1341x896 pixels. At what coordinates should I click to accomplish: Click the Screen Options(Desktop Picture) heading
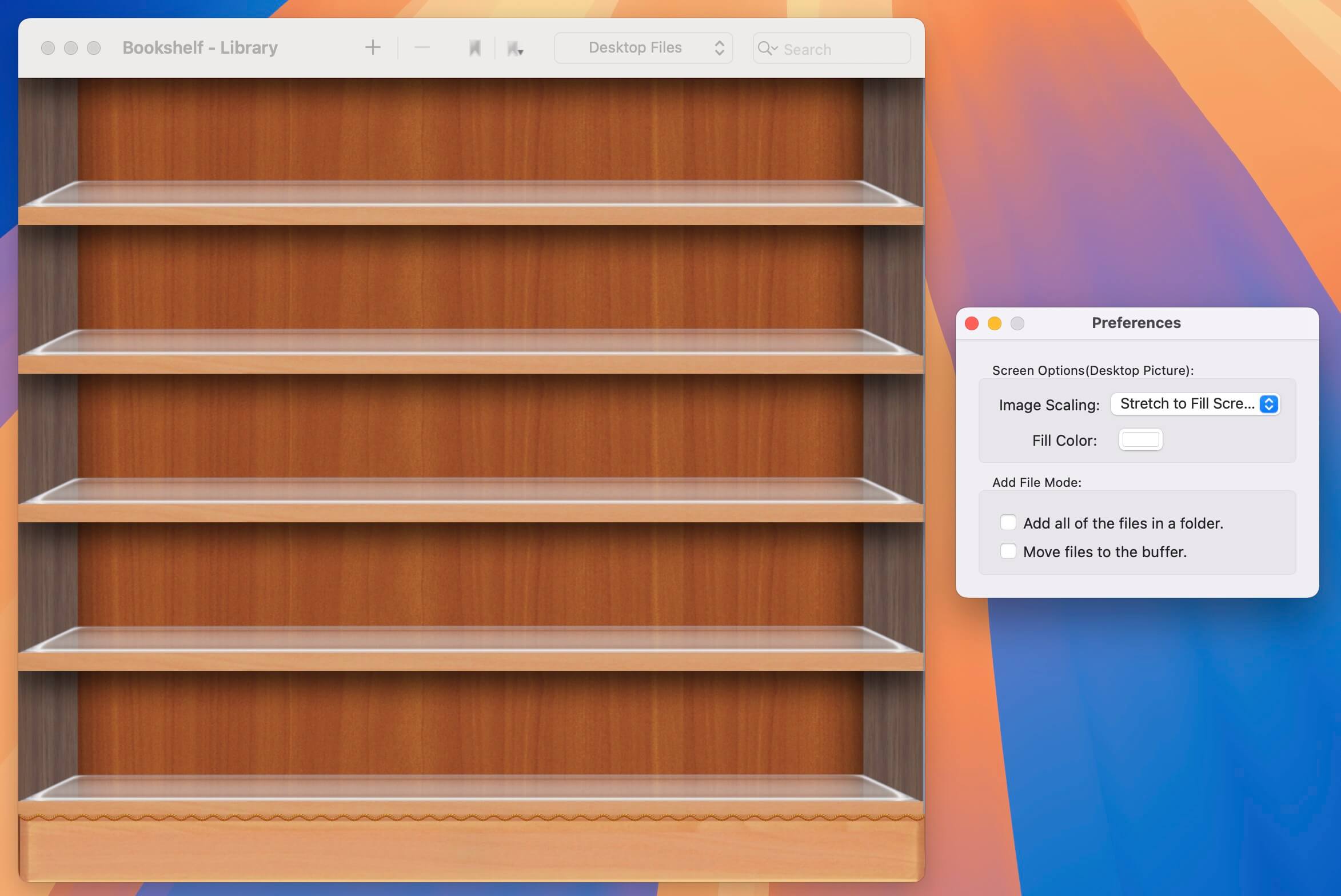pyautogui.click(x=1093, y=370)
